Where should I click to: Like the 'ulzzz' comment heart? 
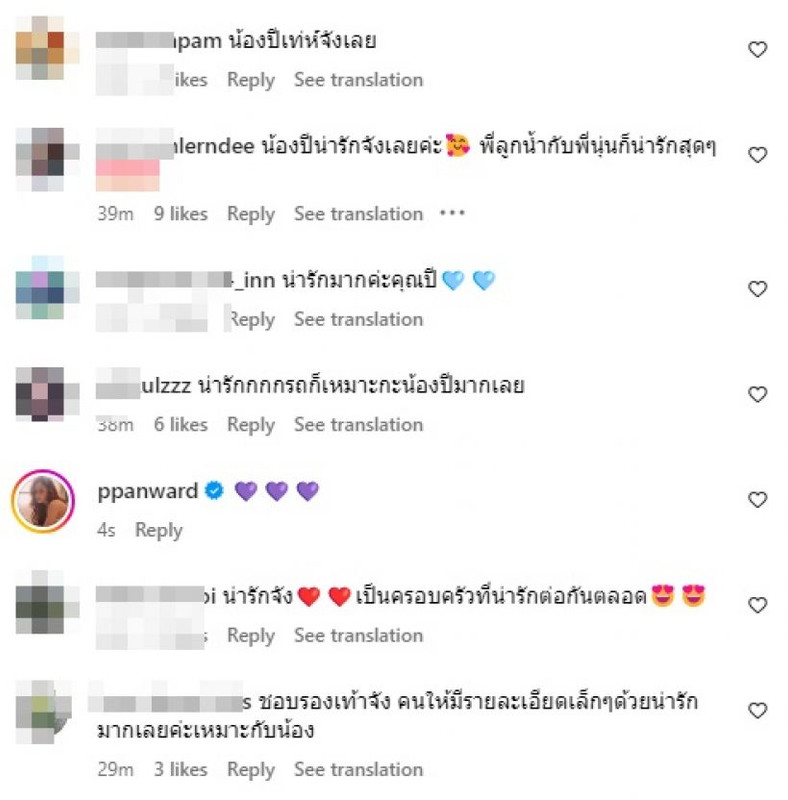pos(757,394)
